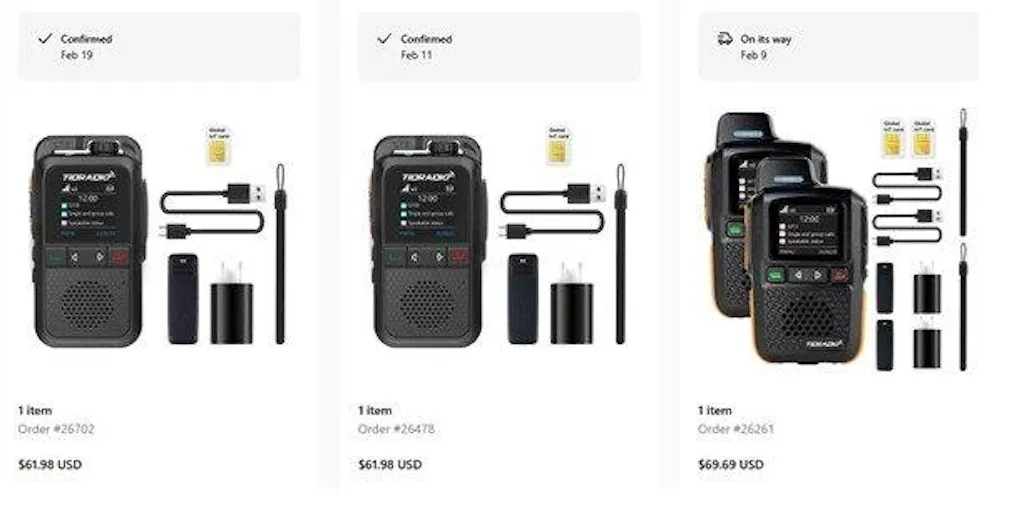The width and height of the screenshot is (1024, 517).
Task: Click the delivery truck icon for On its way
Action: (725, 39)
